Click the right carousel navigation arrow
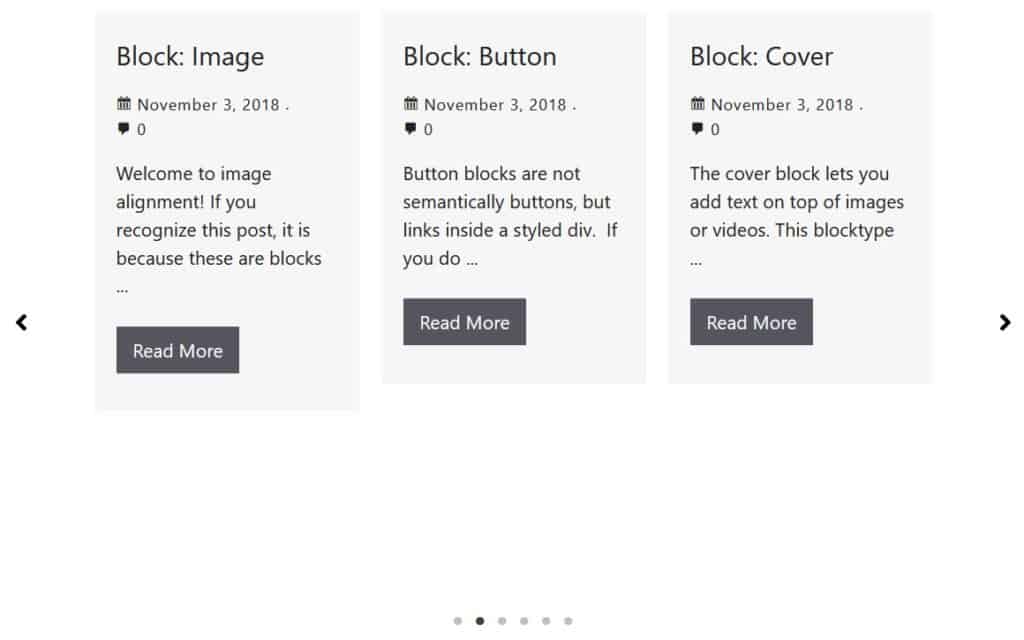 (x=1005, y=322)
